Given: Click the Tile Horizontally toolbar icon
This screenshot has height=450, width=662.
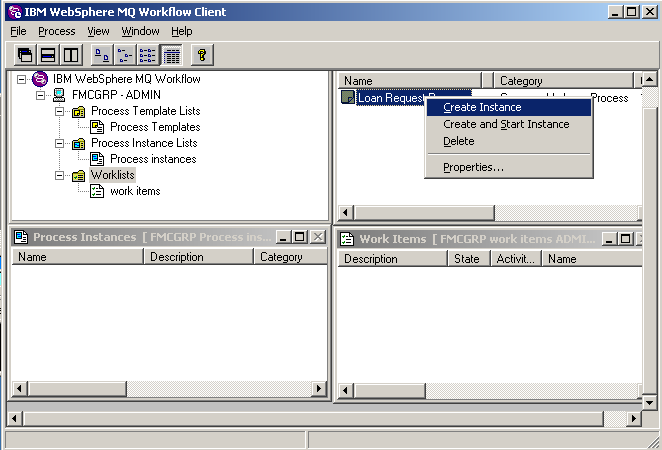Looking at the screenshot, I should coord(48,55).
